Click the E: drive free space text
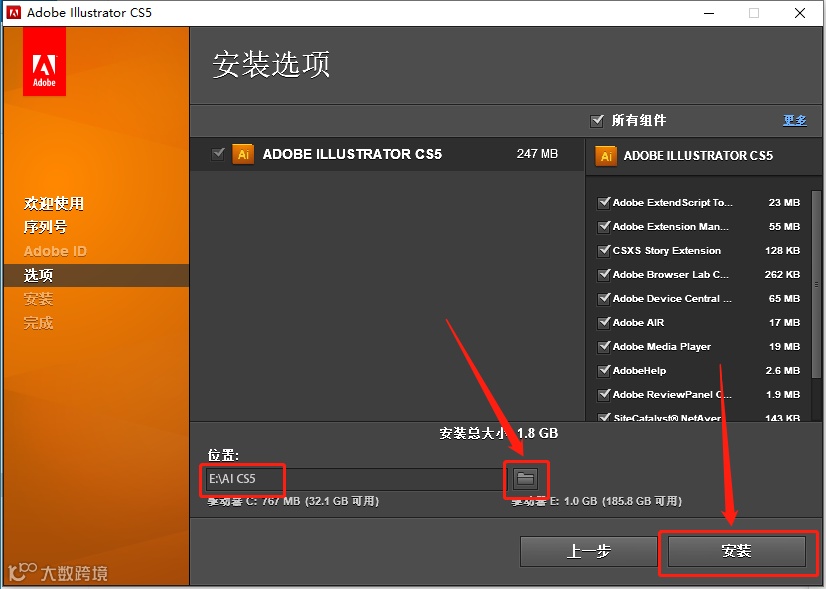The width and height of the screenshot is (826, 589). [596, 501]
